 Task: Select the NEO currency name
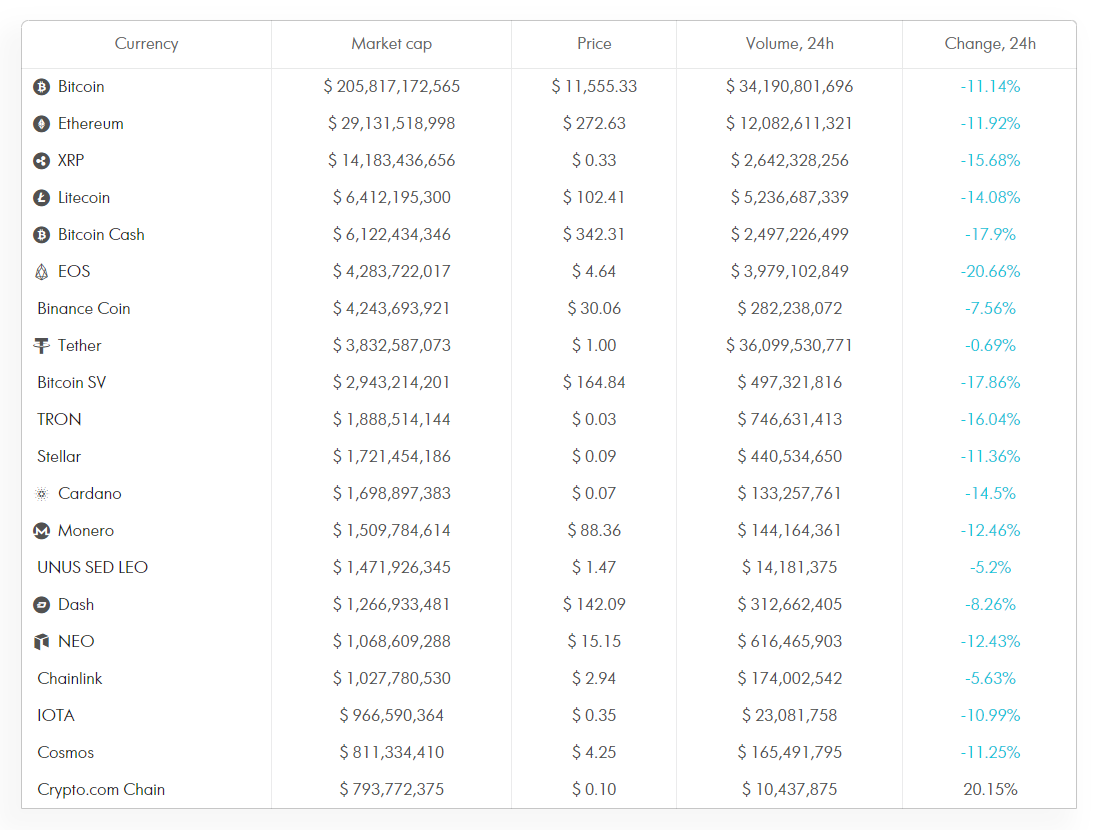click(76, 642)
